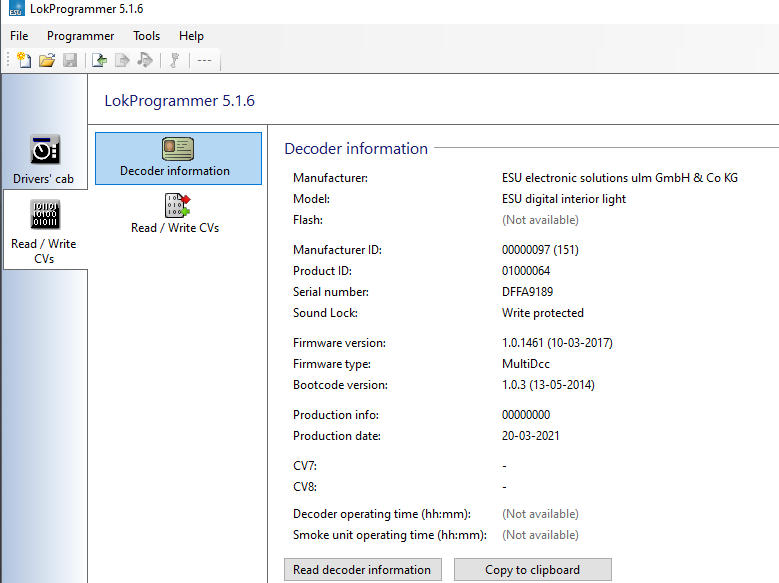This screenshot has width=779, height=583.
Task: Click the Flash (Not available) value
Action: tap(541, 220)
